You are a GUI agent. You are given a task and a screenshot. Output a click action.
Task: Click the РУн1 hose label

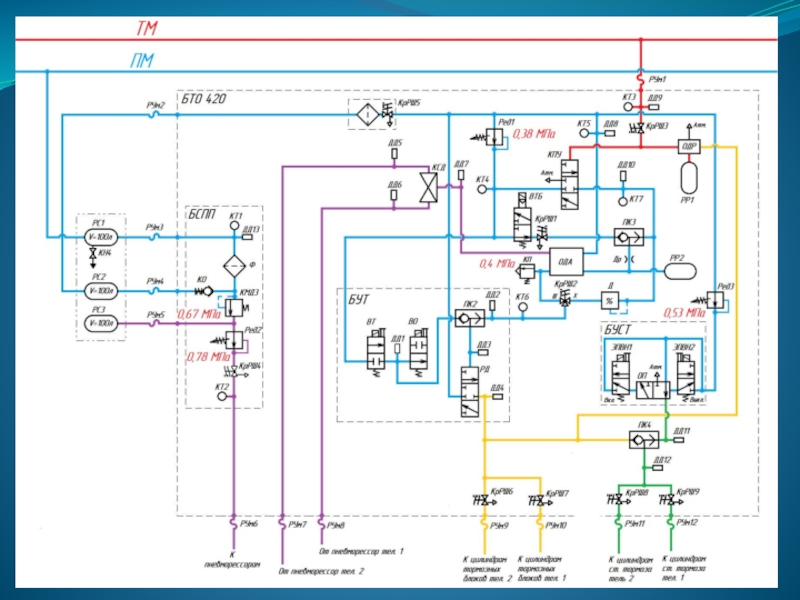(658, 80)
